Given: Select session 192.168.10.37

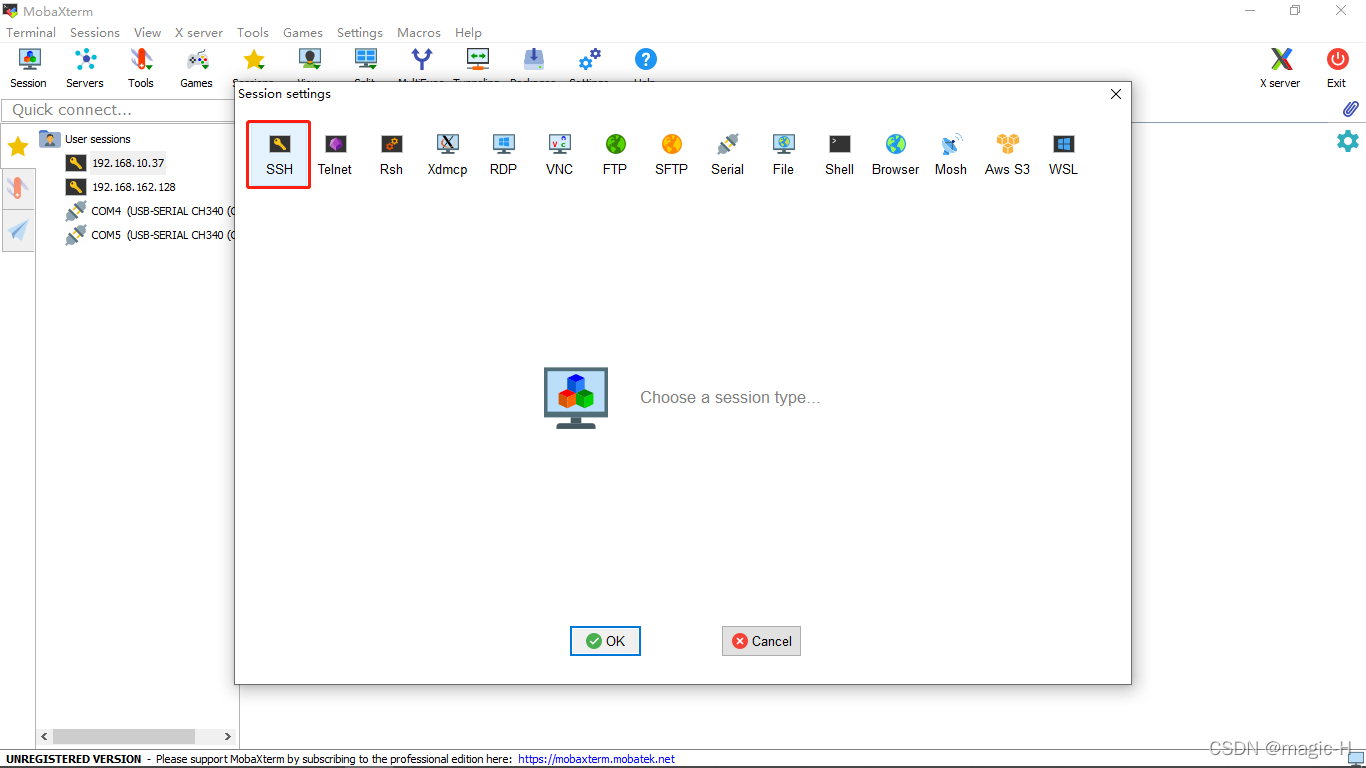Looking at the screenshot, I should click(116, 163).
